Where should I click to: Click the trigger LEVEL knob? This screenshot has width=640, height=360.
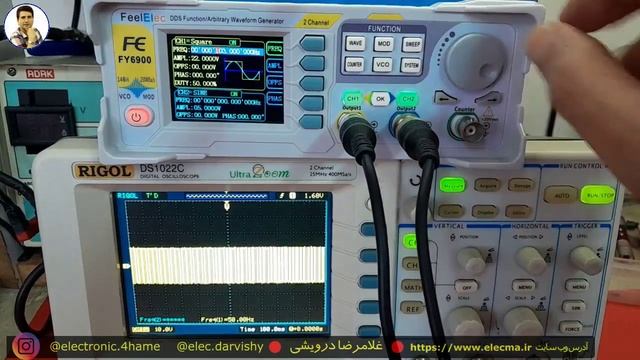pos(585,260)
